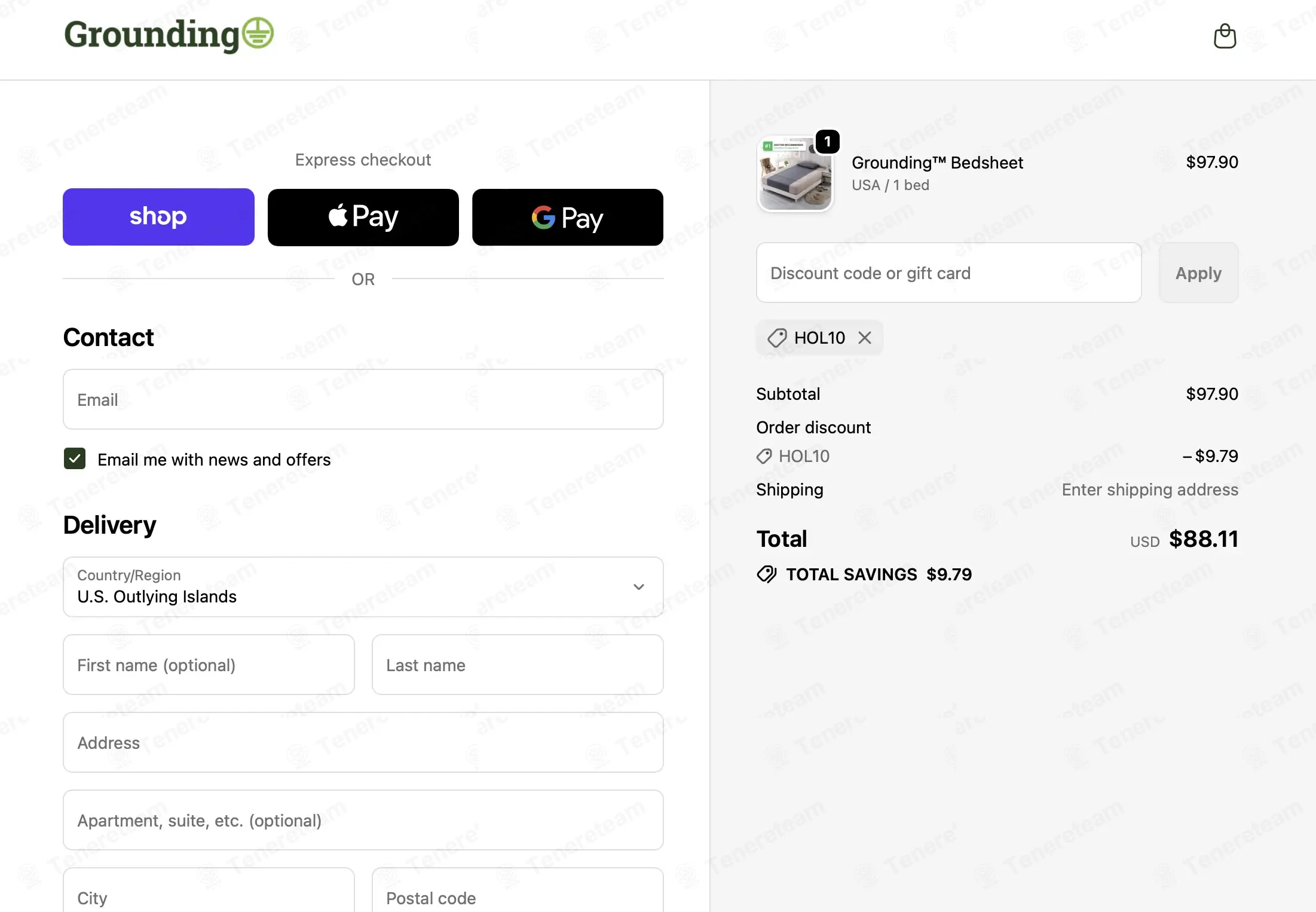
Task: Click the Grounding logo in header
Action: (169, 35)
